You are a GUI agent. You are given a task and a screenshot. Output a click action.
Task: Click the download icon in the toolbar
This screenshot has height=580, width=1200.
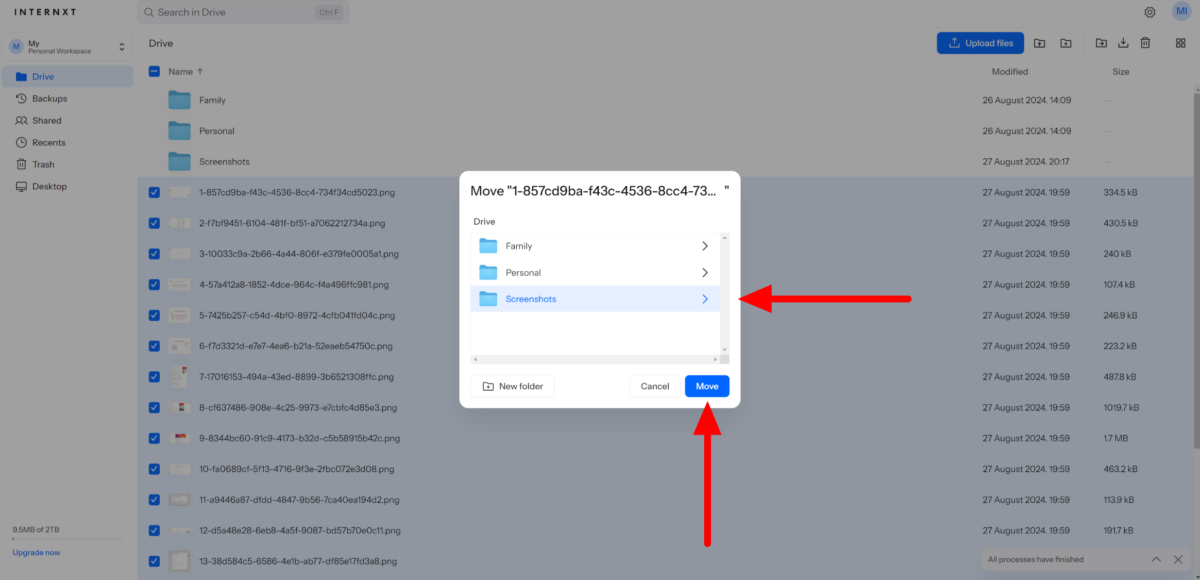coord(1123,43)
